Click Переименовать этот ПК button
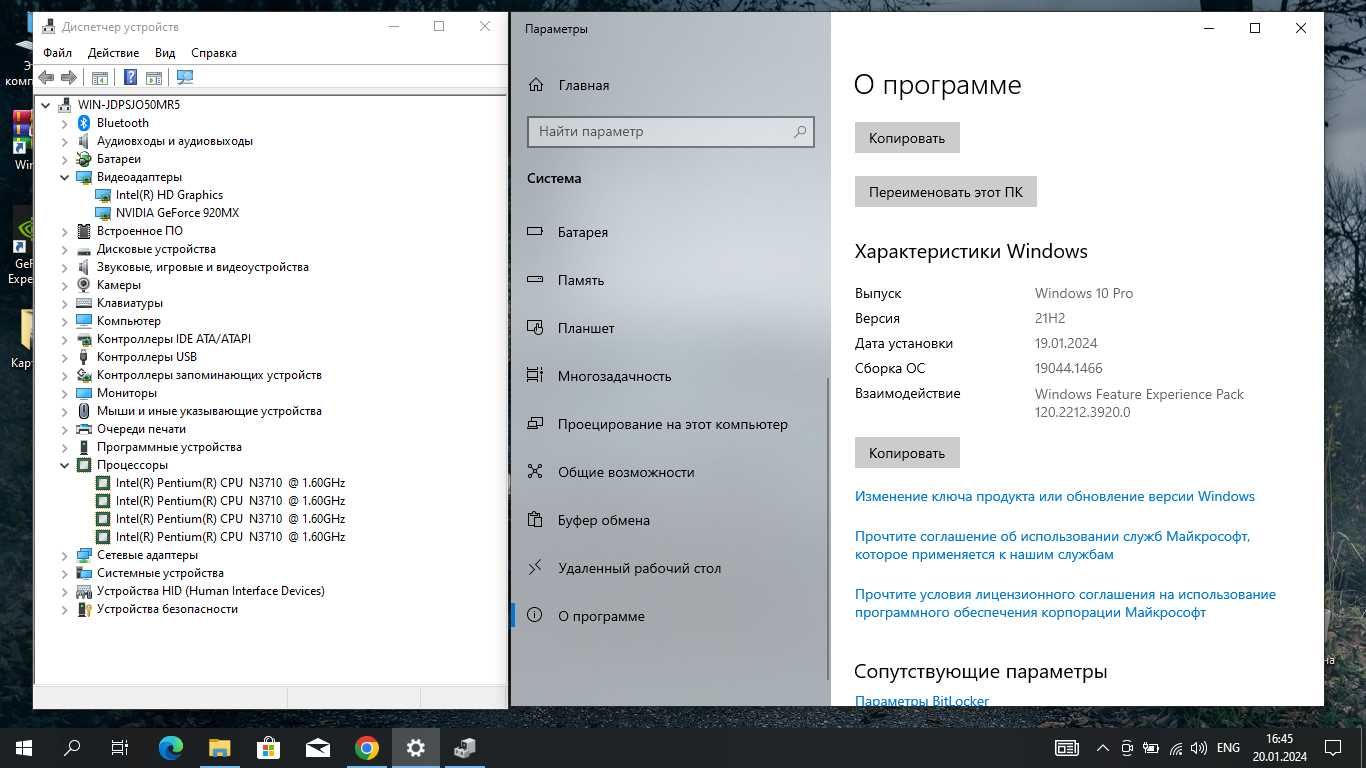 (x=946, y=192)
